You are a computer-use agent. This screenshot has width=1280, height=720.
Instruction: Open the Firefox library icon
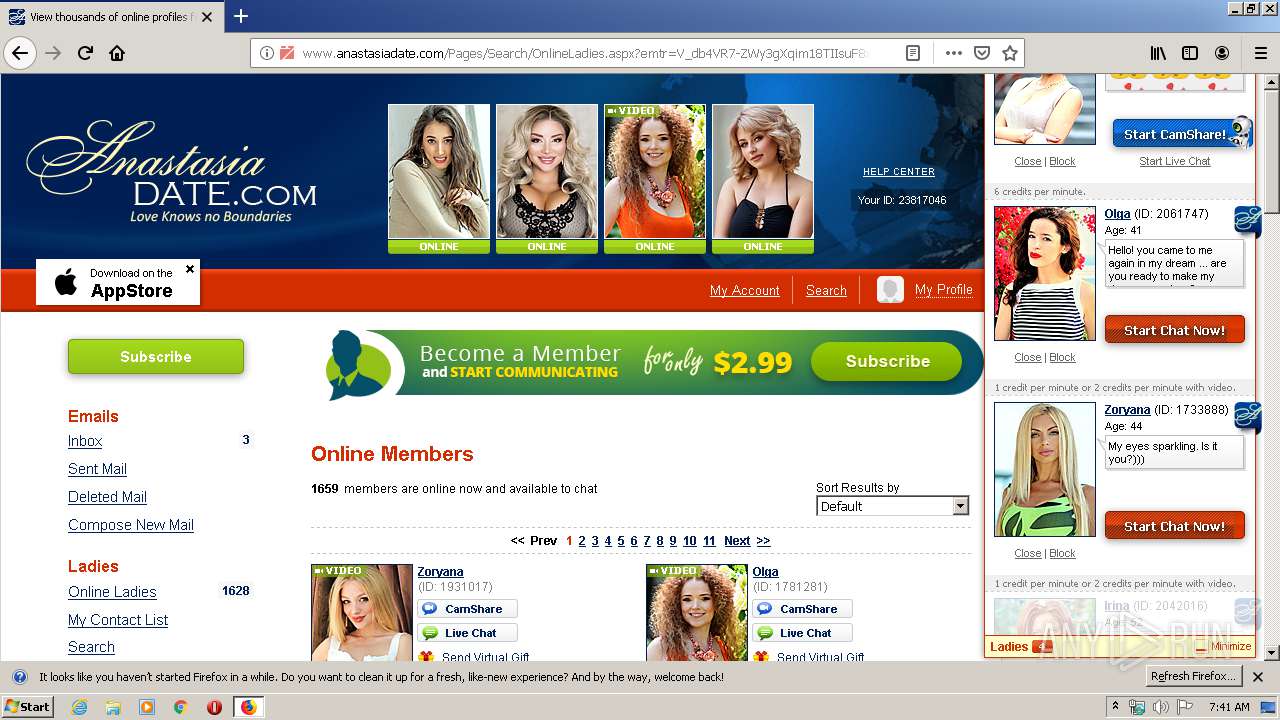pos(1158,53)
